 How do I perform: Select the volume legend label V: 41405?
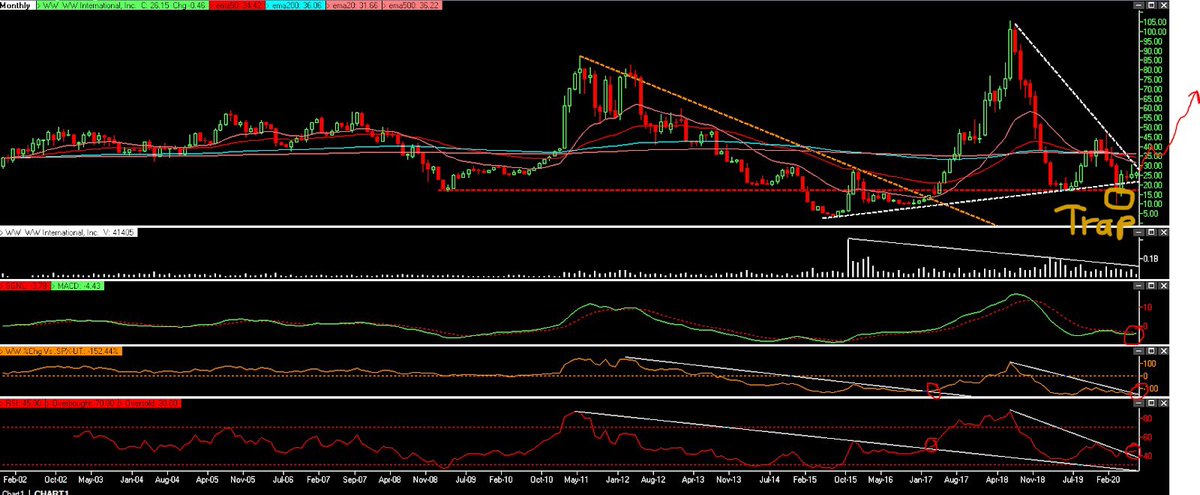[x=68, y=232]
